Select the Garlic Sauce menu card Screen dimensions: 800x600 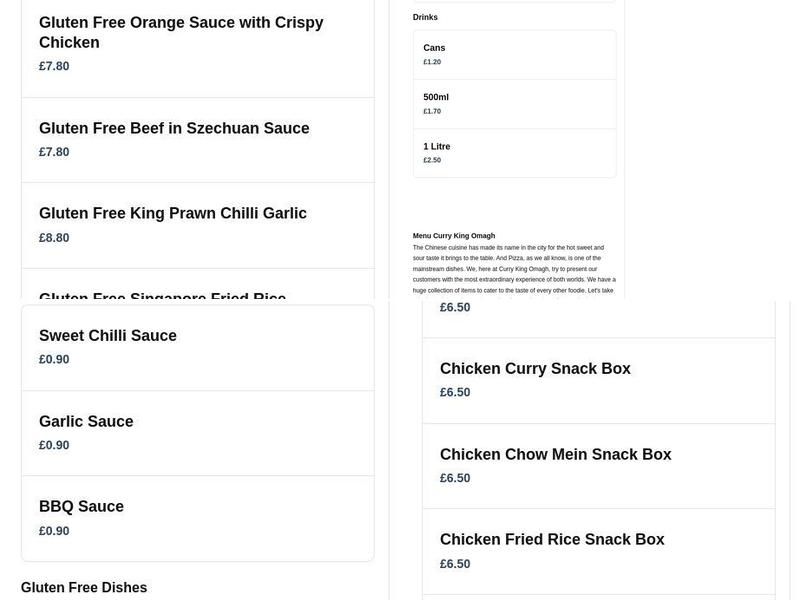[196, 432]
